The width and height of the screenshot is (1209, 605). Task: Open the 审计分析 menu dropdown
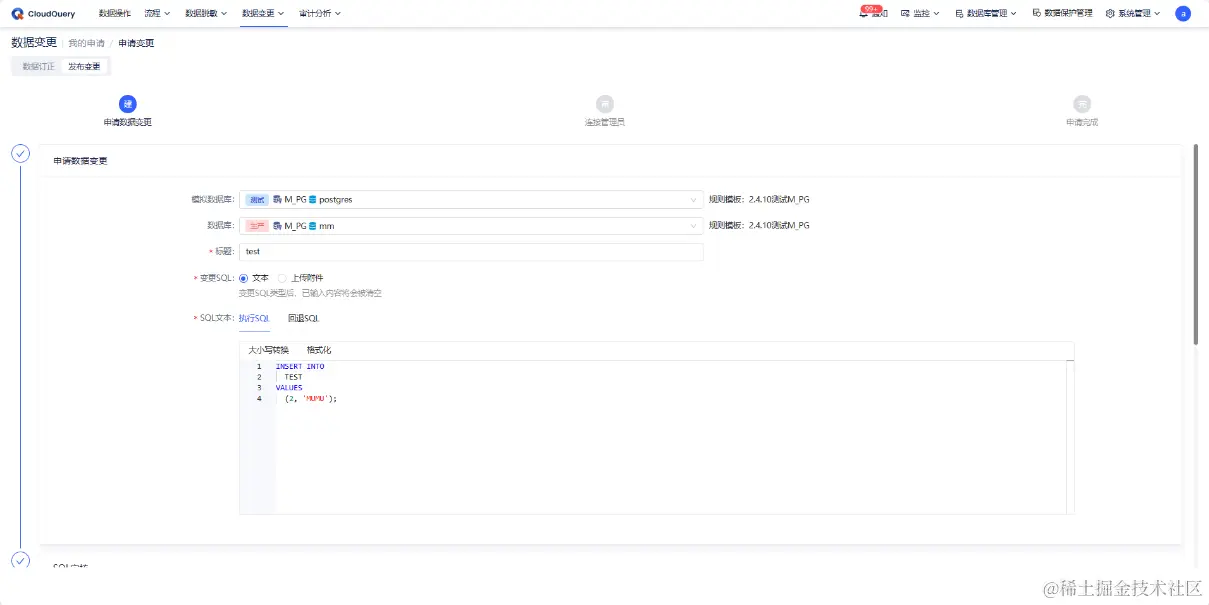pos(320,13)
